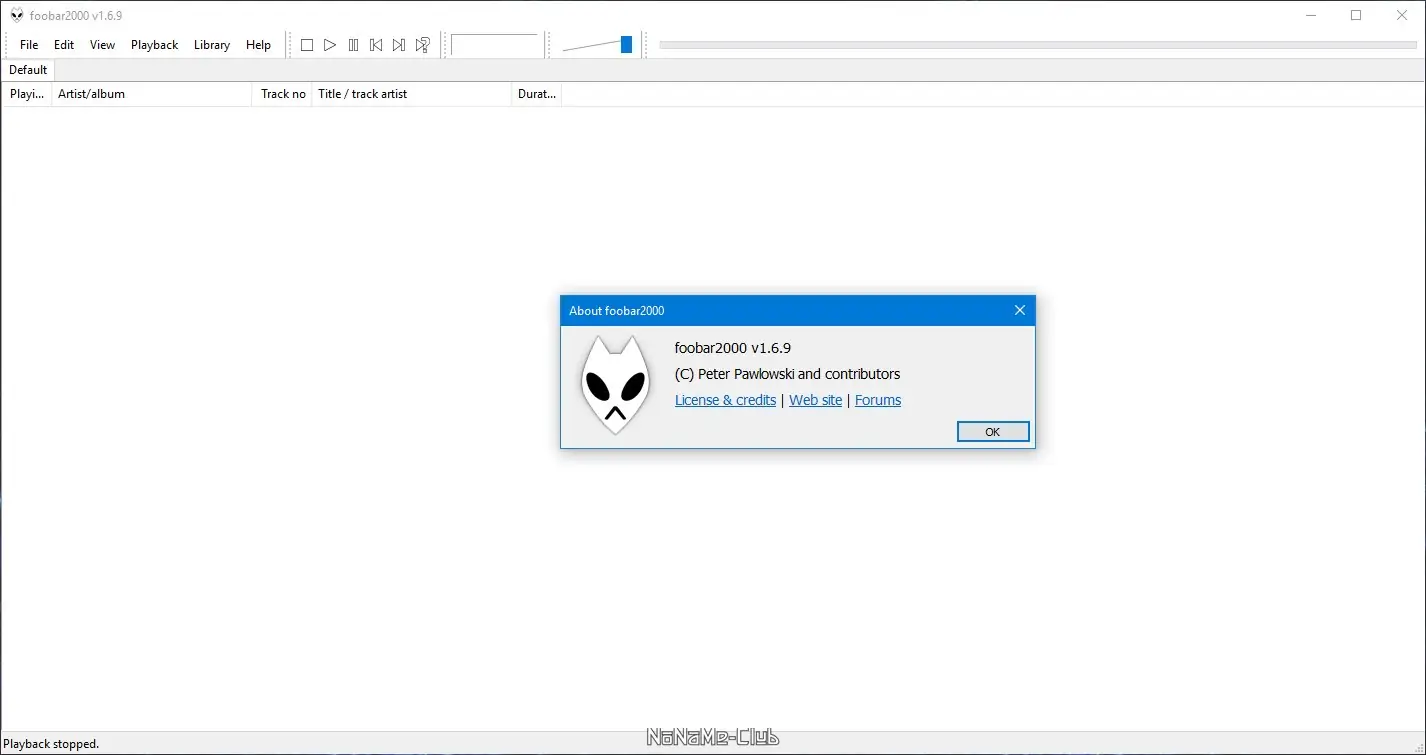
Task: Open the Forums link
Action: click(x=878, y=400)
